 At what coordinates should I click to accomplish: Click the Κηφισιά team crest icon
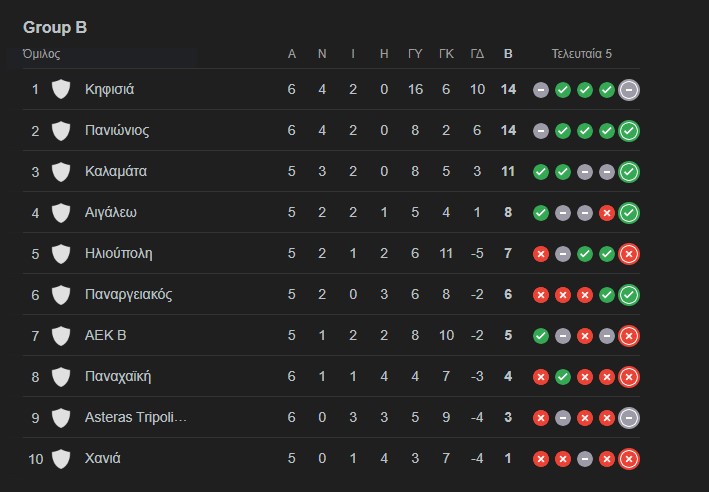pyautogui.click(x=61, y=89)
